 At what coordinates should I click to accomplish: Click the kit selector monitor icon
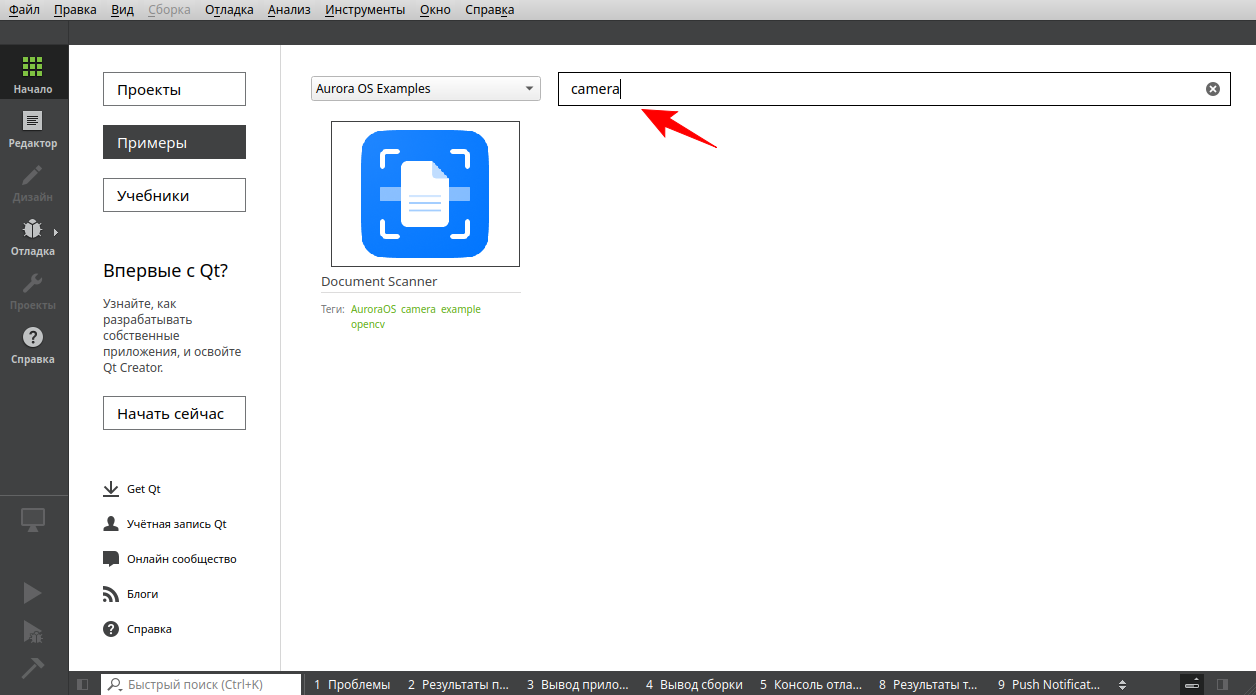[x=33, y=519]
